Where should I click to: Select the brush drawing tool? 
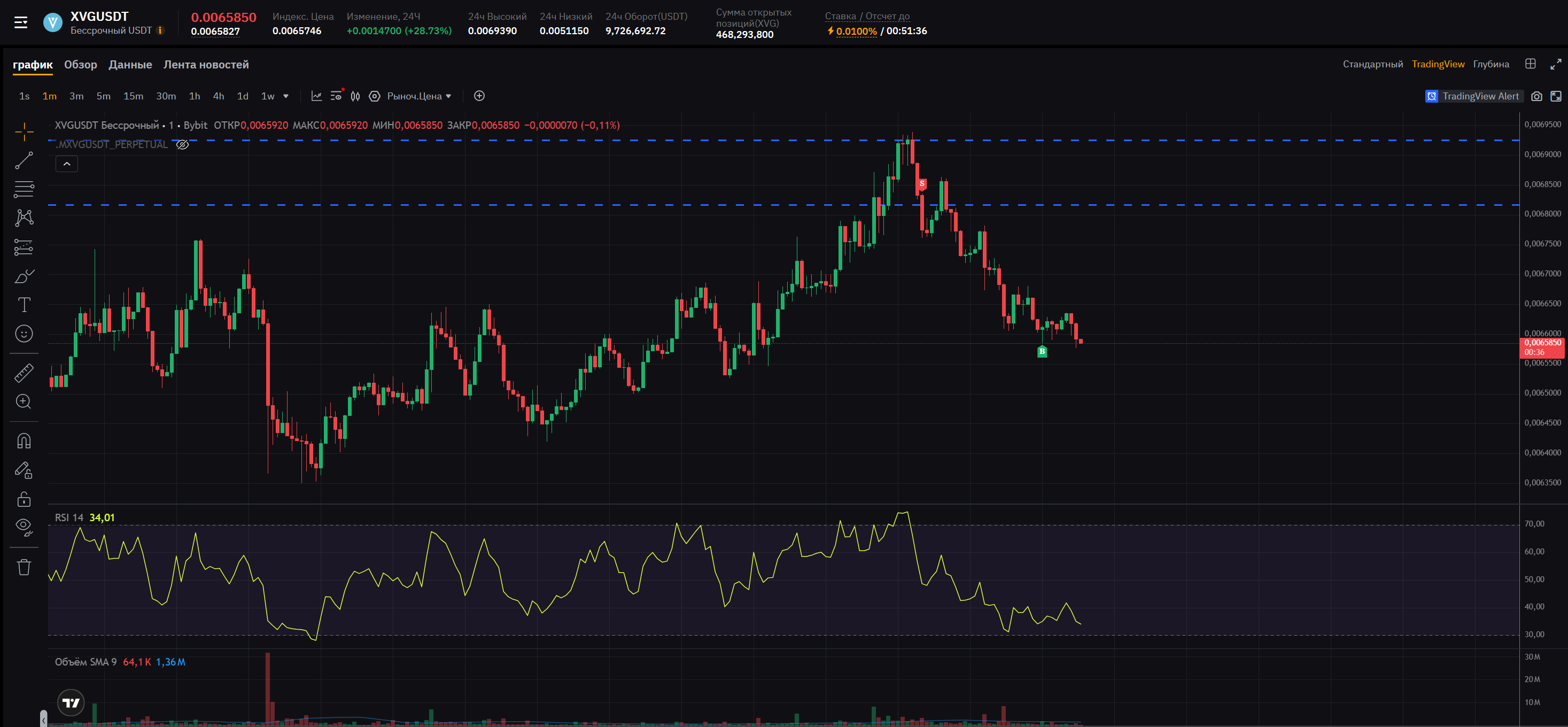point(24,276)
